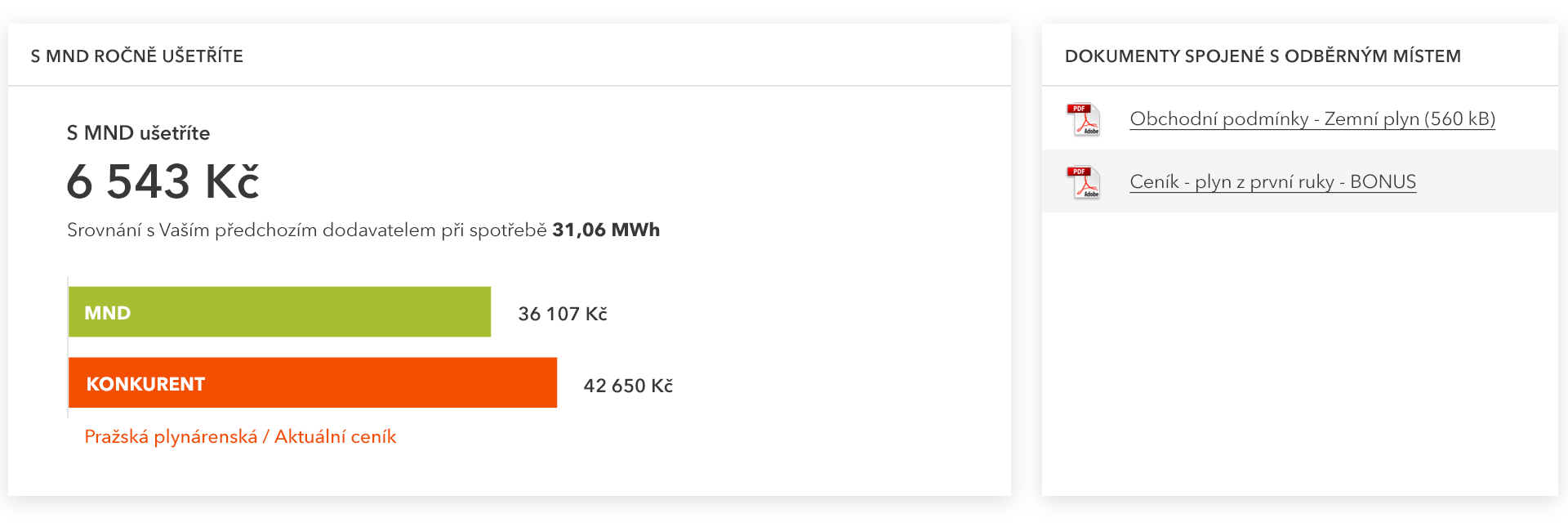This screenshot has width=1568, height=527.
Task: Open Ceník - plyn z první ruky link
Action: point(1272,181)
